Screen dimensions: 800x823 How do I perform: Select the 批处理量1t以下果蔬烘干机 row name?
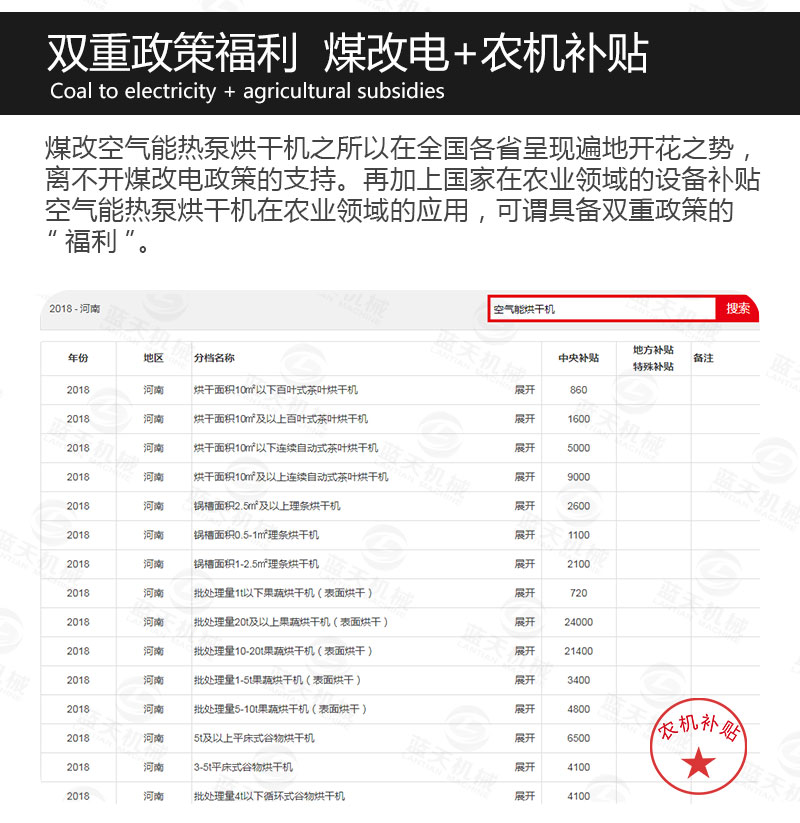click(x=282, y=593)
